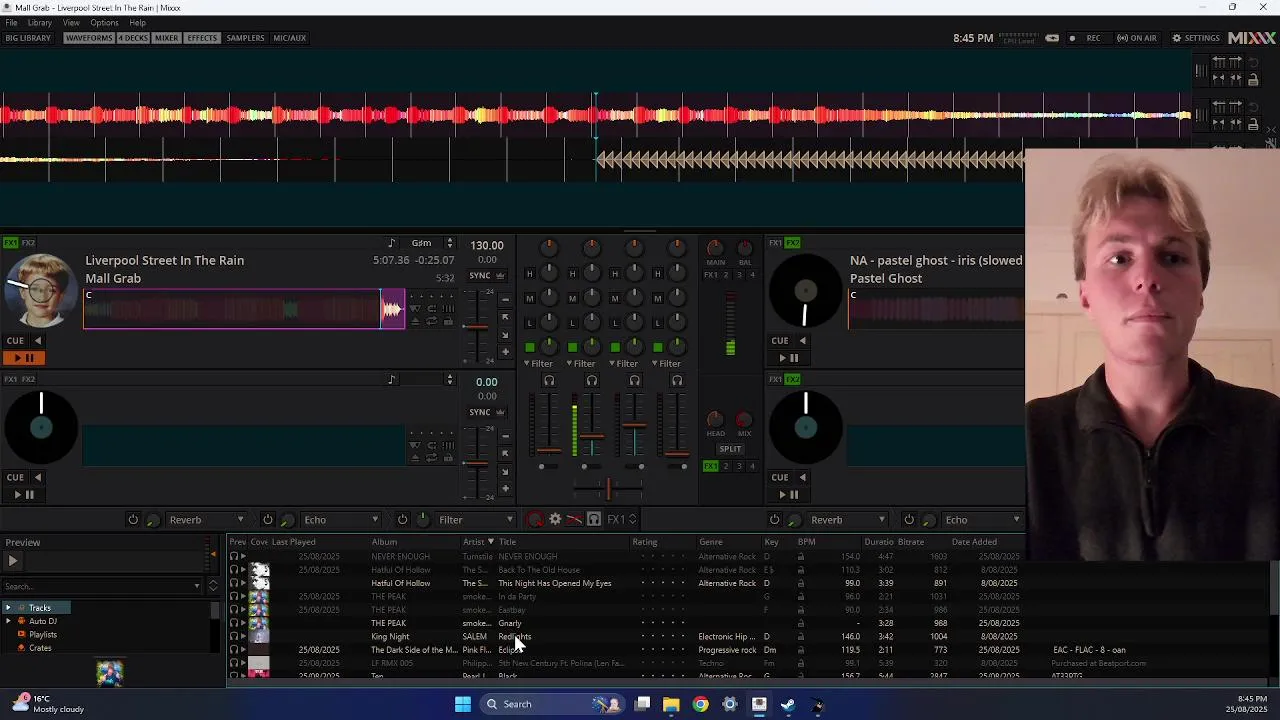Expand the Tracks tree item

coord(8,608)
